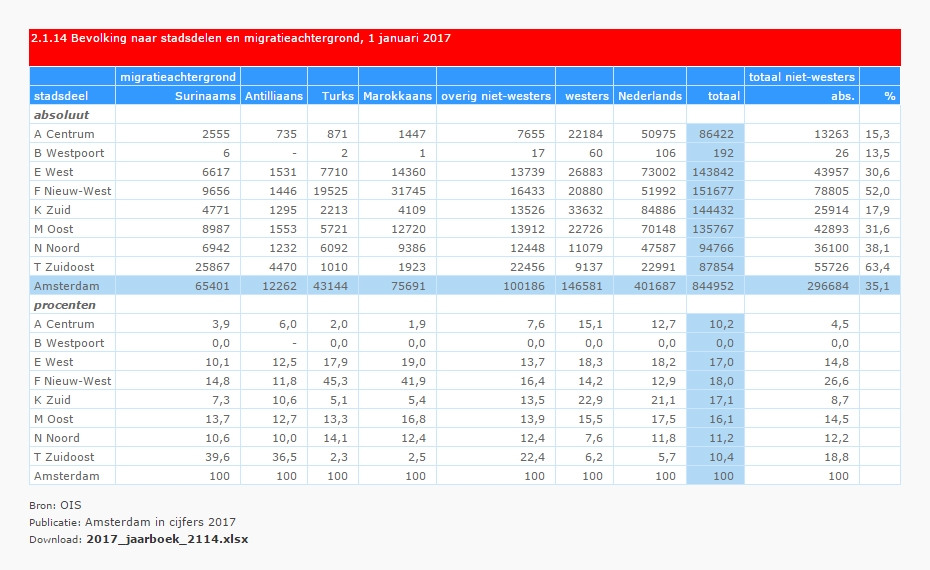Select the 'Amsterdam in cijfers 2017' publication text
The width and height of the screenshot is (930, 570).
coord(160,522)
